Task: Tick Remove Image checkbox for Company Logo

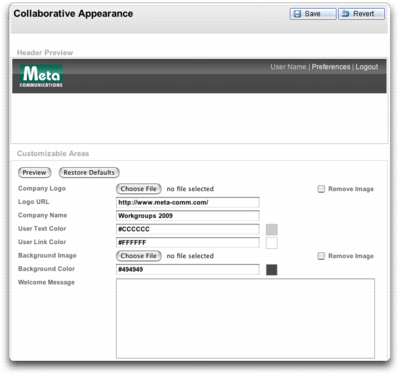Action: pos(321,189)
